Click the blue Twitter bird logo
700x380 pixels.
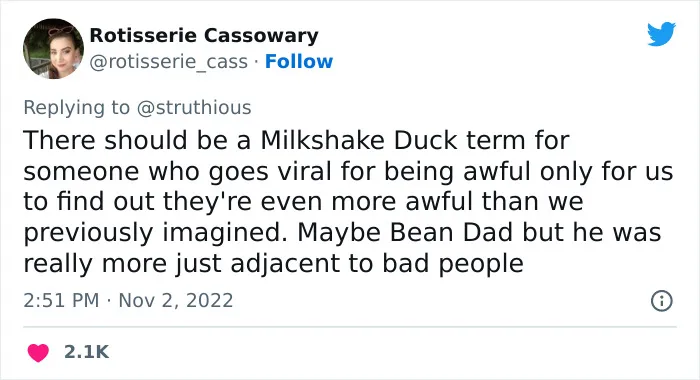pyautogui.click(x=662, y=33)
